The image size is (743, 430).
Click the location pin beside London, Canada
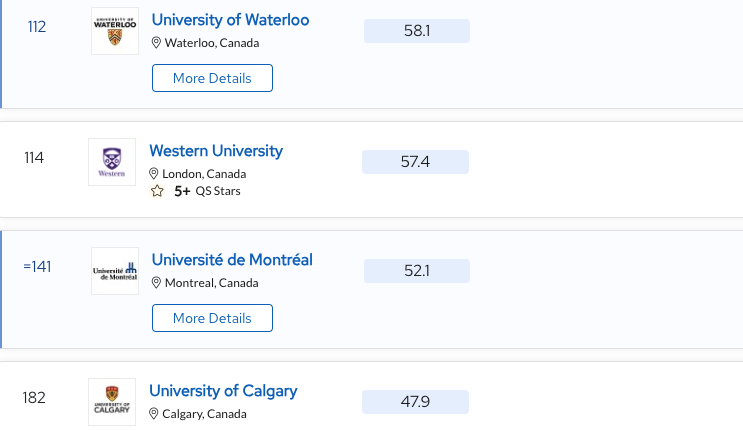[x=154, y=174]
